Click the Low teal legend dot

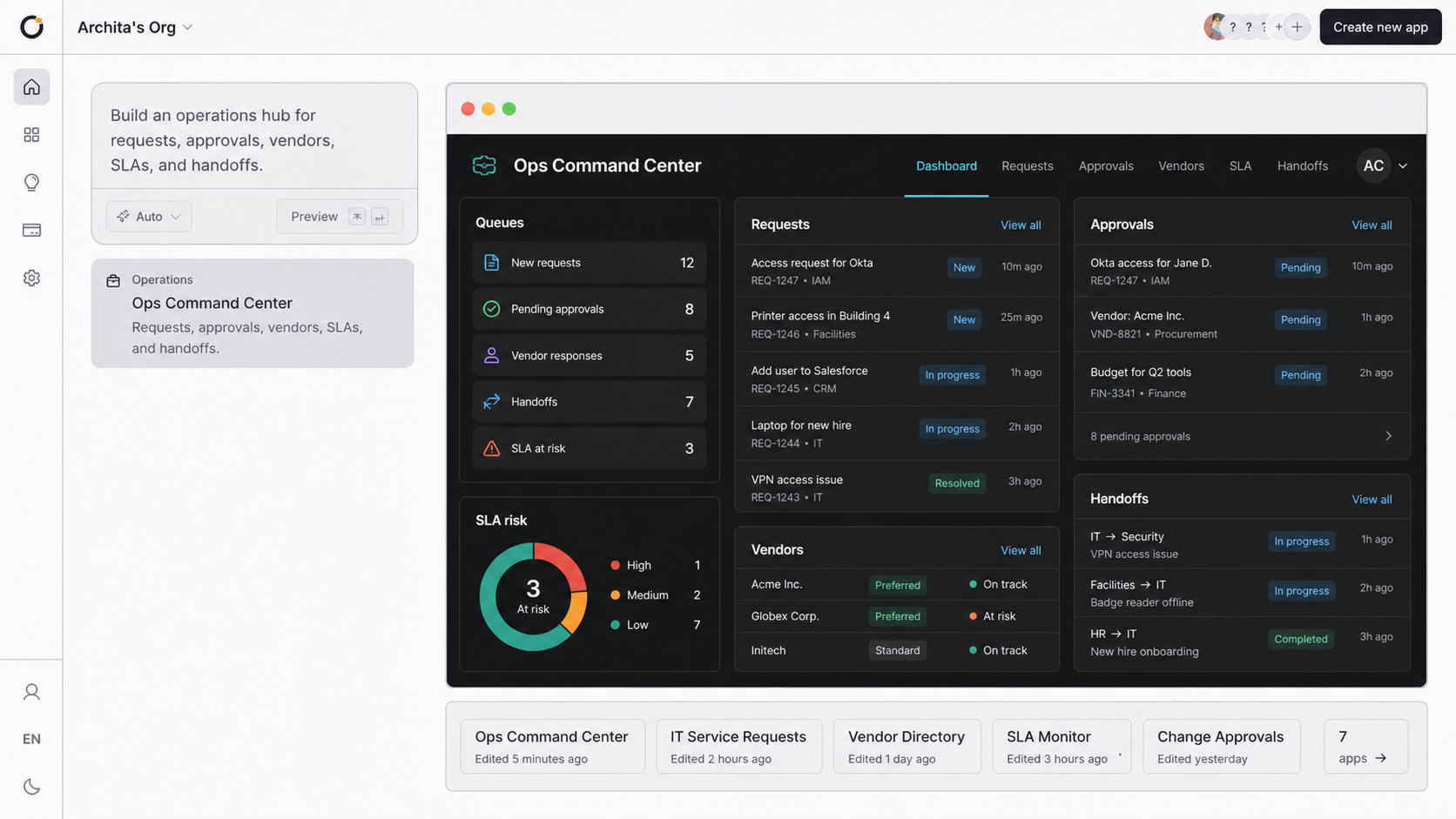point(615,625)
